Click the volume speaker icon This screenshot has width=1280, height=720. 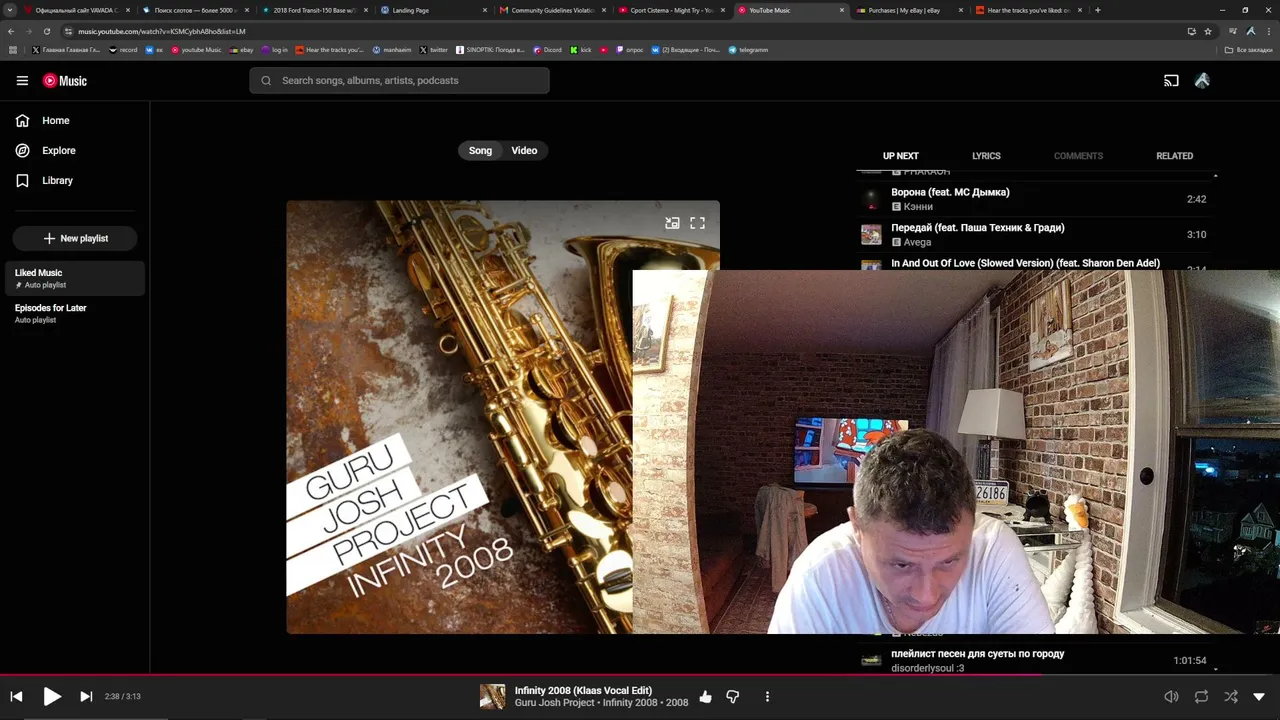tap(1171, 697)
